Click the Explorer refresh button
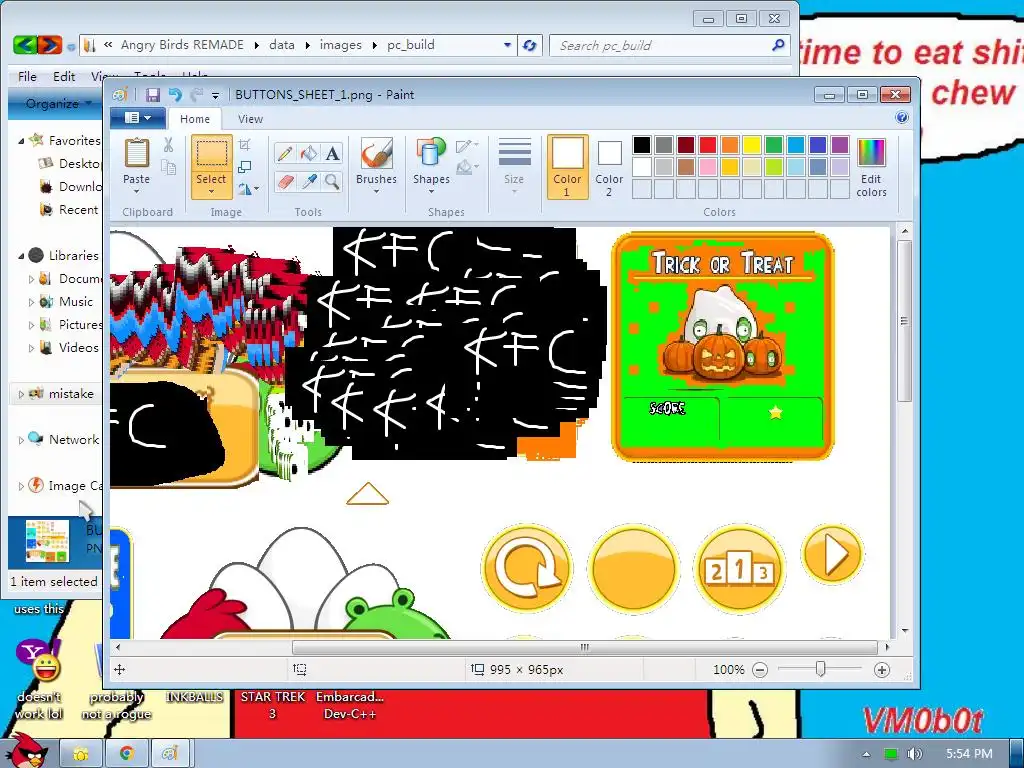The width and height of the screenshot is (1024, 768). (530, 45)
